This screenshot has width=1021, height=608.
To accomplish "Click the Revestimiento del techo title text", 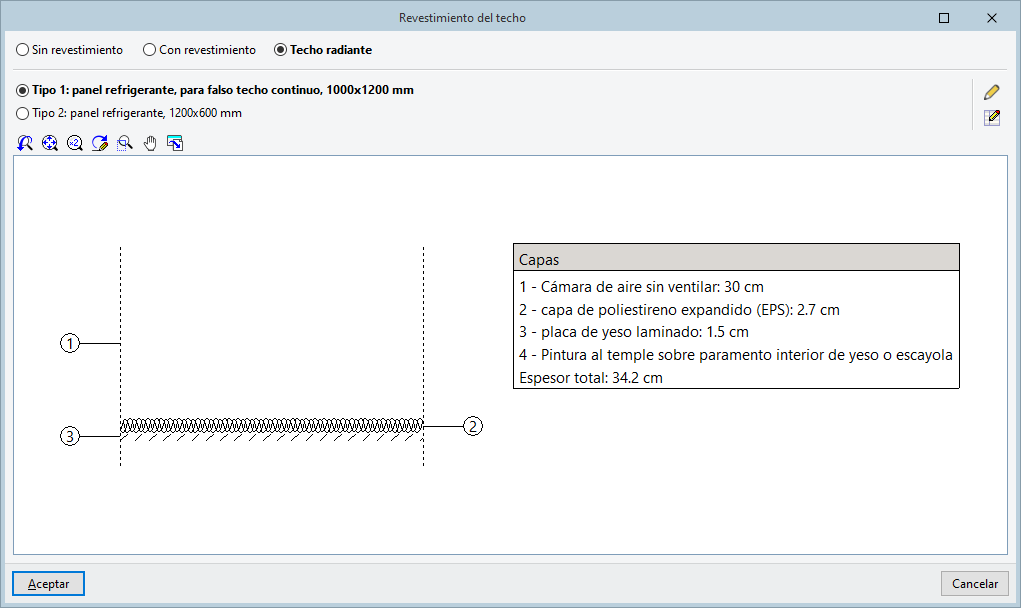I will click(462, 18).
